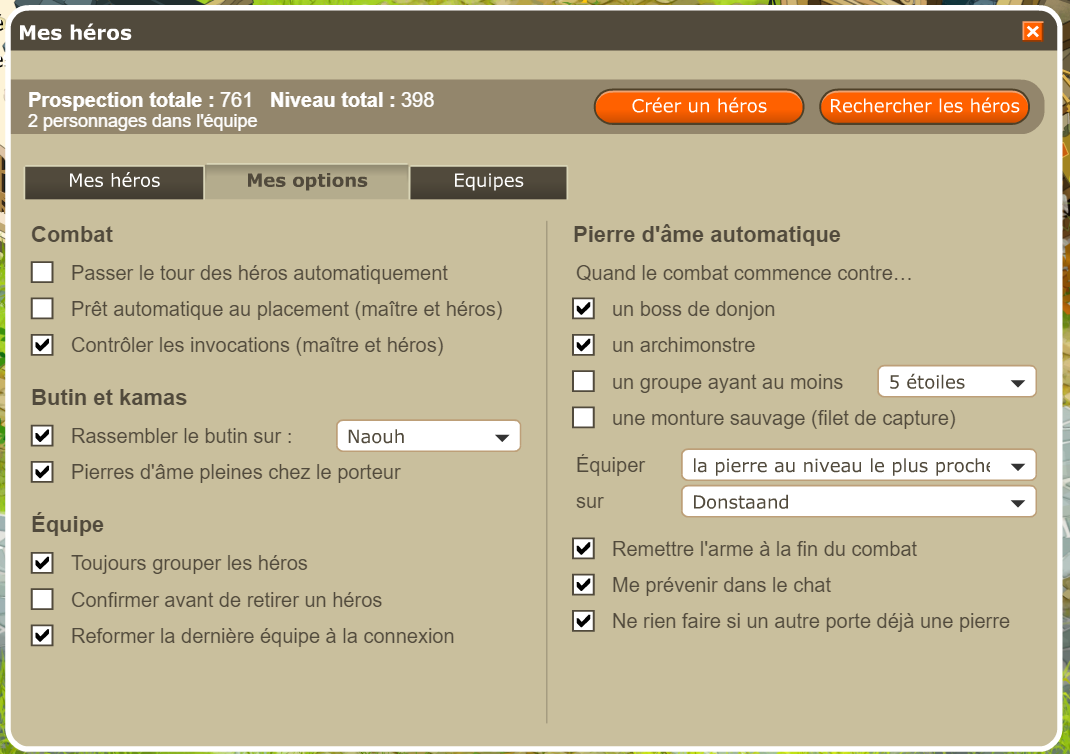Toggle Rassembler le butin sur checkbox
The width and height of the screenshot is (1070, 754).
coord(42,435)
